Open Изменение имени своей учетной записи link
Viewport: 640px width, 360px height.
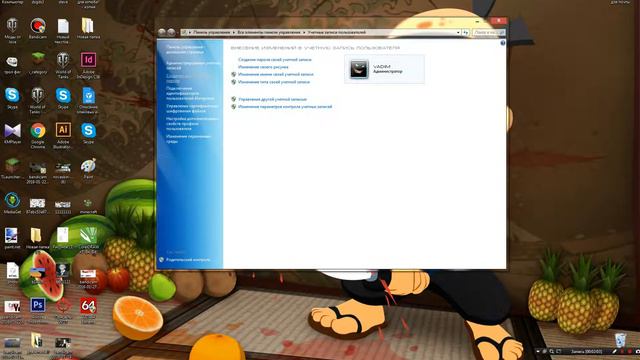click(x=276, y=74)
